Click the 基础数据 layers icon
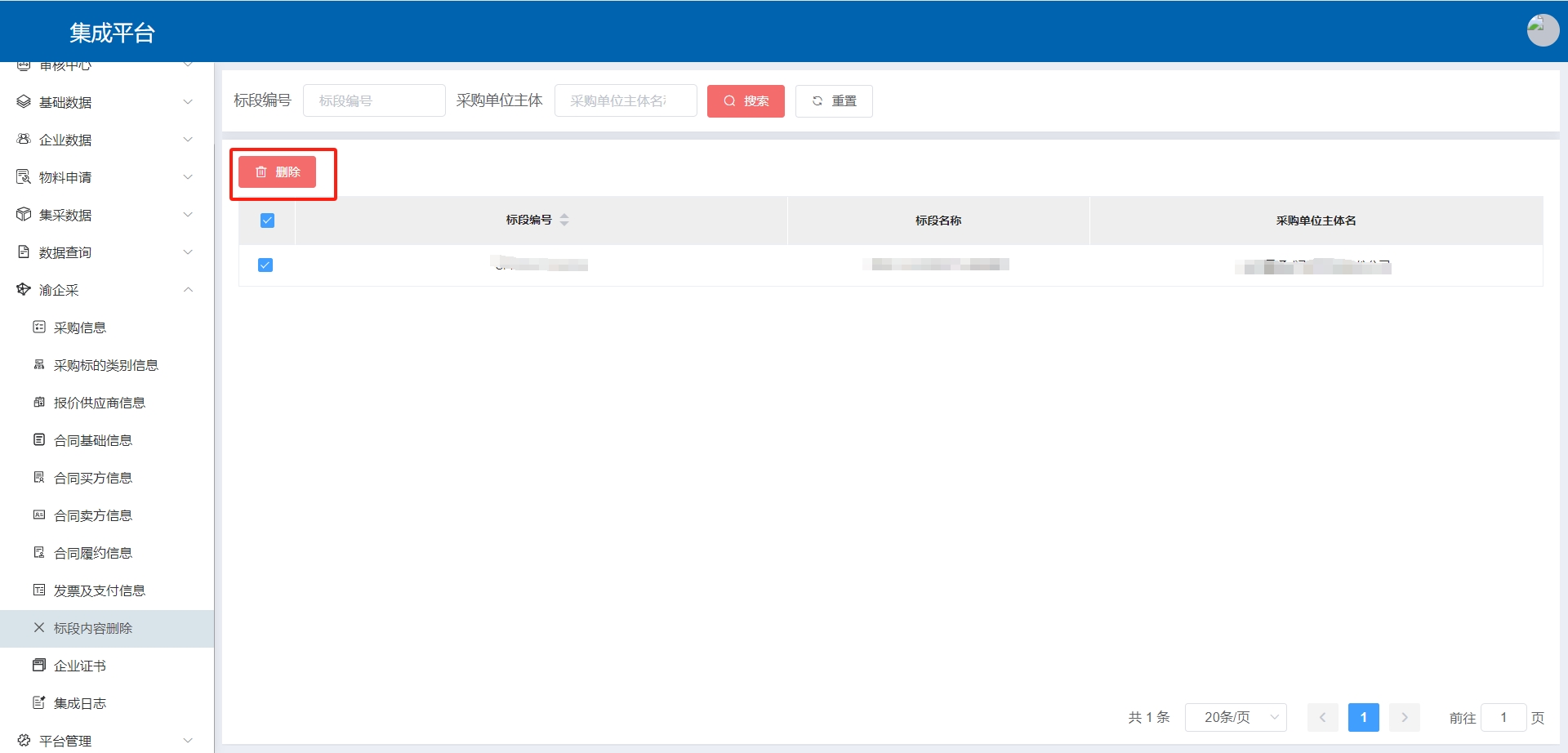Image resolution: width=1568 pixels, height=753 pixels. 24,102
